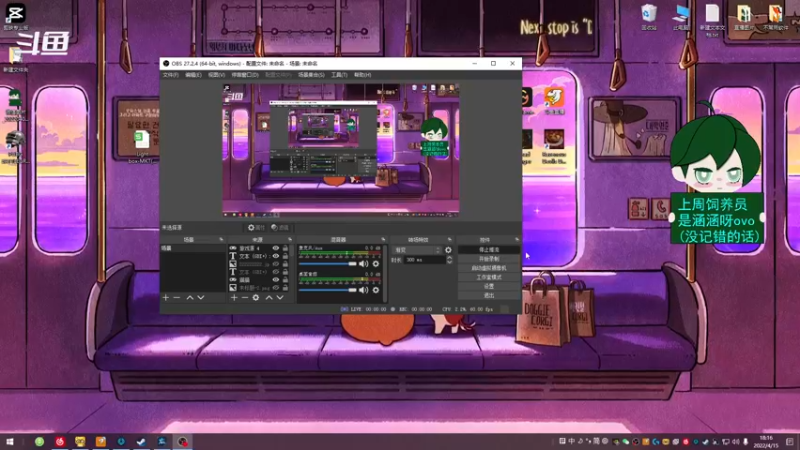Toggle visibility eye of .jpg image source
This screenshot has height=450, width=800.
276,264
